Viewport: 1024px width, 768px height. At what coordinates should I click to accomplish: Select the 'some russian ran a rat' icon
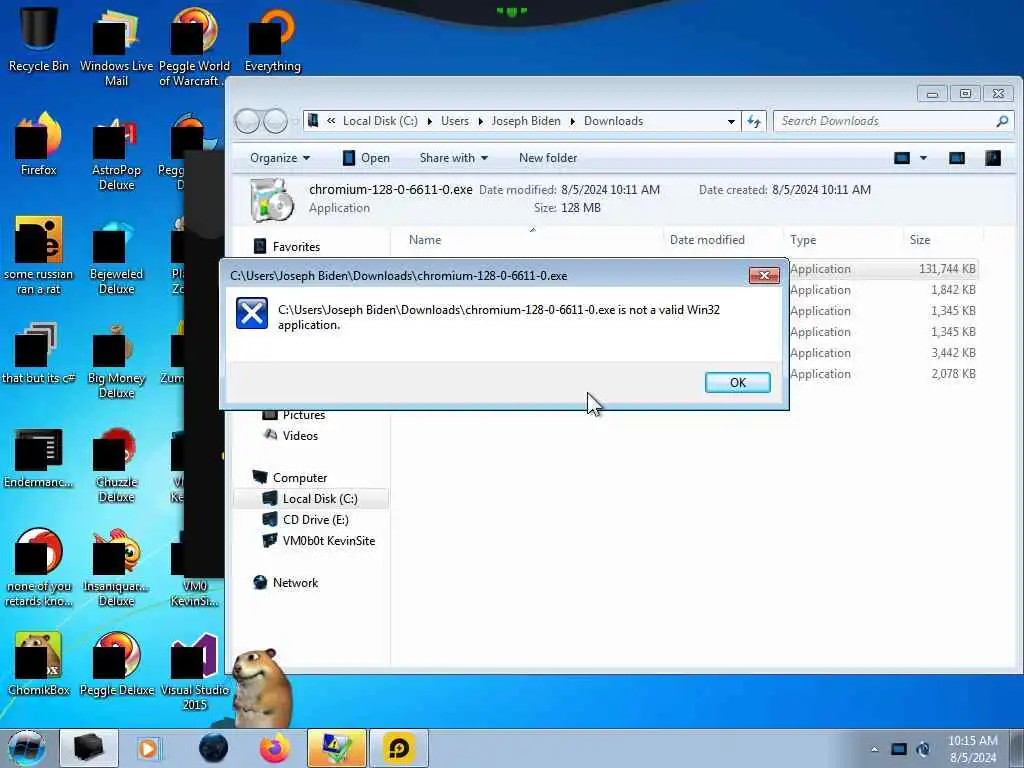(x=39, y=256)
